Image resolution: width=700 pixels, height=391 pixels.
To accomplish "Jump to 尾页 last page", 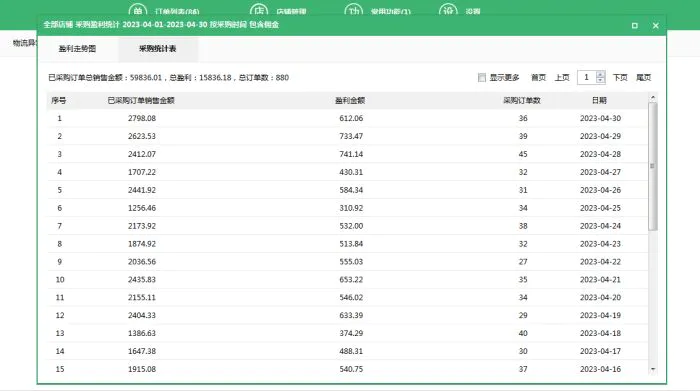I will pyautogui.click(x=644, y=78).
